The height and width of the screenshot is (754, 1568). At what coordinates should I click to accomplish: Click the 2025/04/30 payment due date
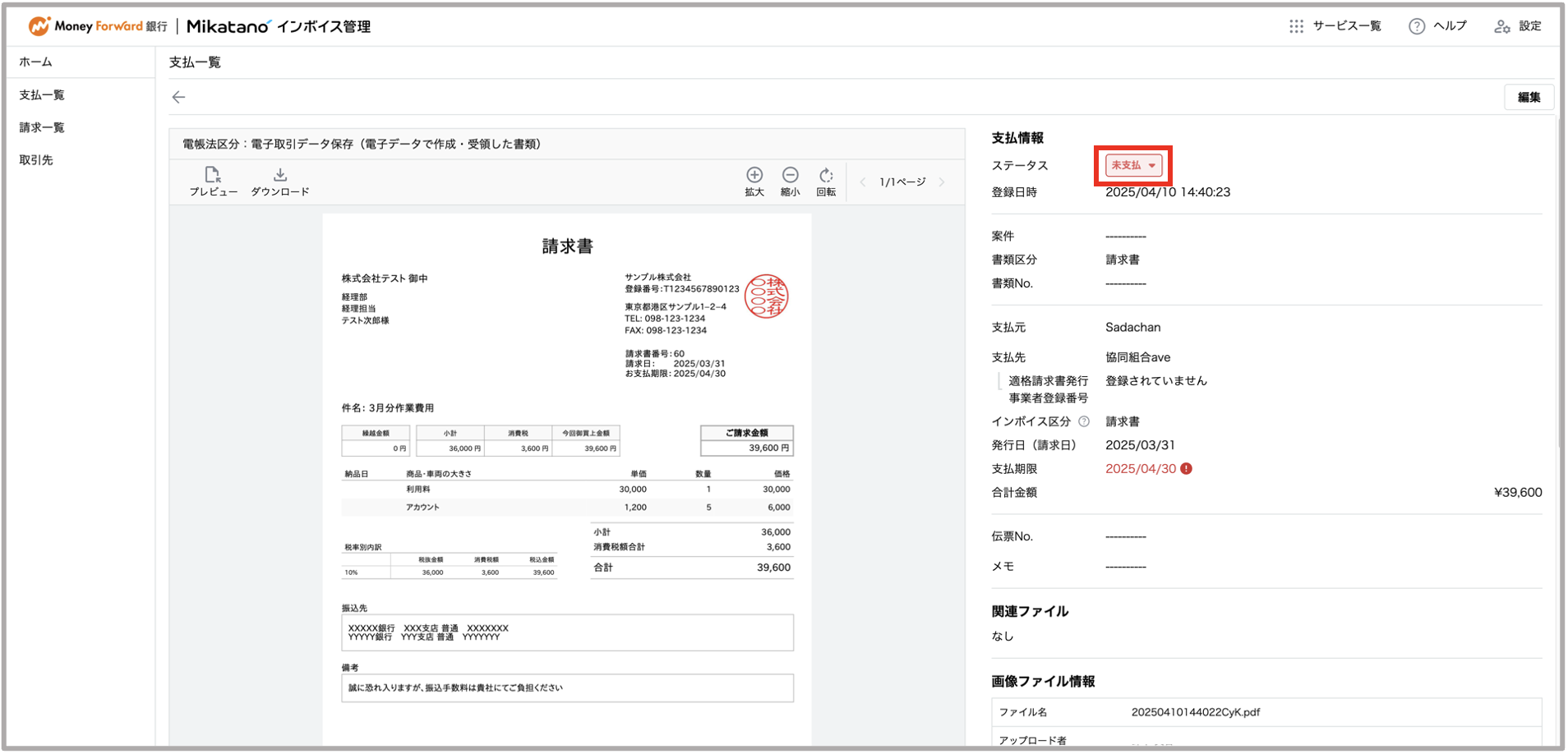click(1141, 469)
